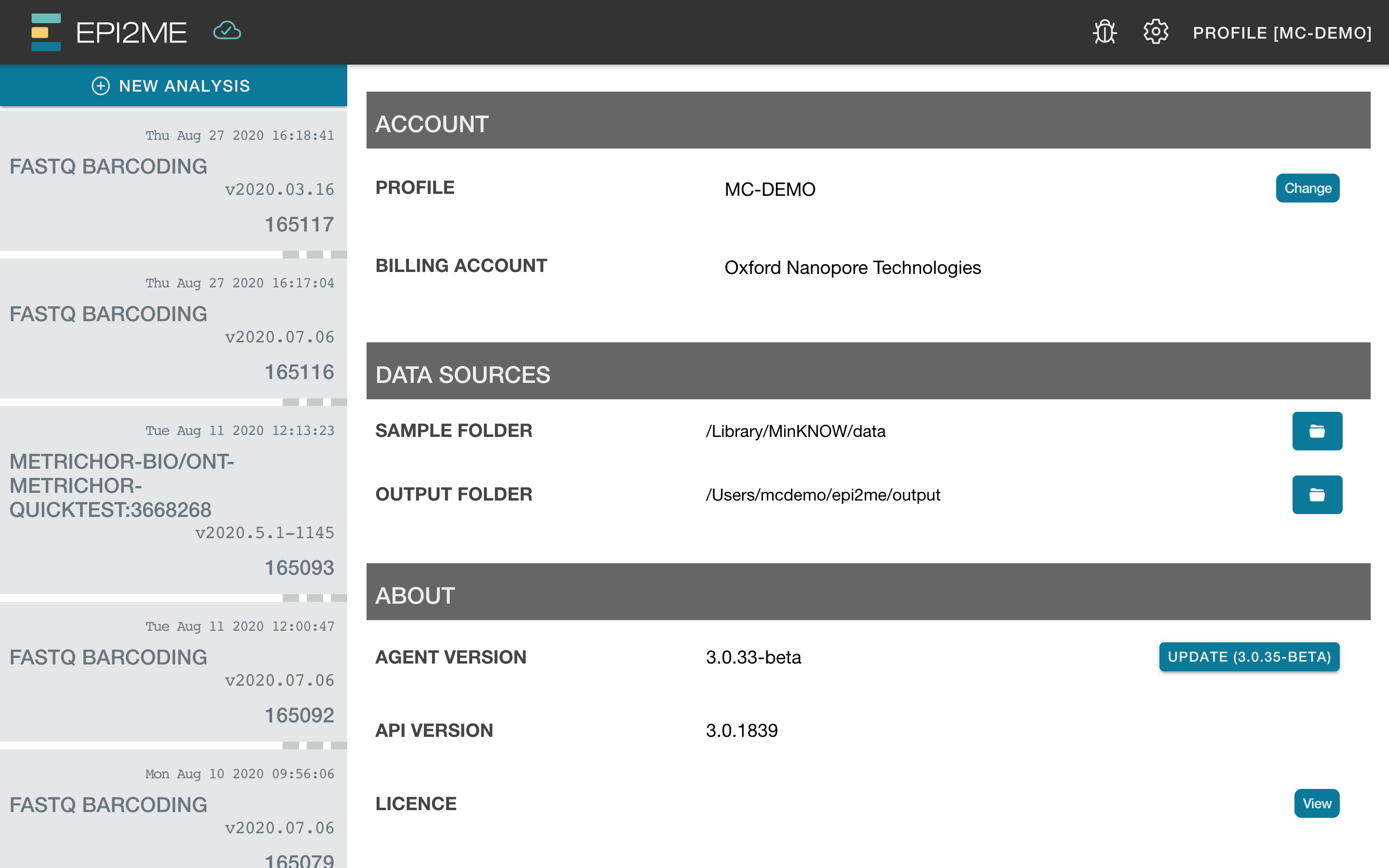Open FASTQ BARCODING run 165116
This screenshot has width=1389, height=868.
pos(173,329)
